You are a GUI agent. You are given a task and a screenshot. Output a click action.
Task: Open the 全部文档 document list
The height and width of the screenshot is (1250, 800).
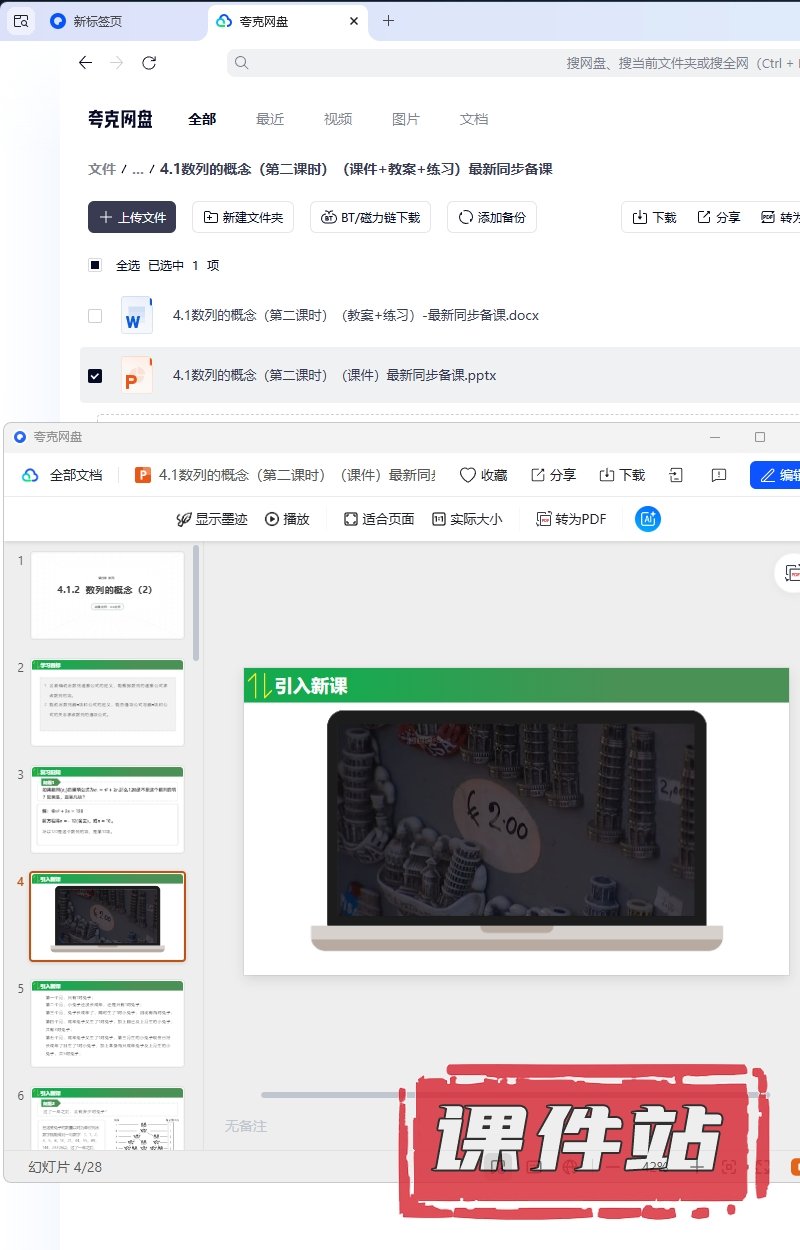(63, 475)
